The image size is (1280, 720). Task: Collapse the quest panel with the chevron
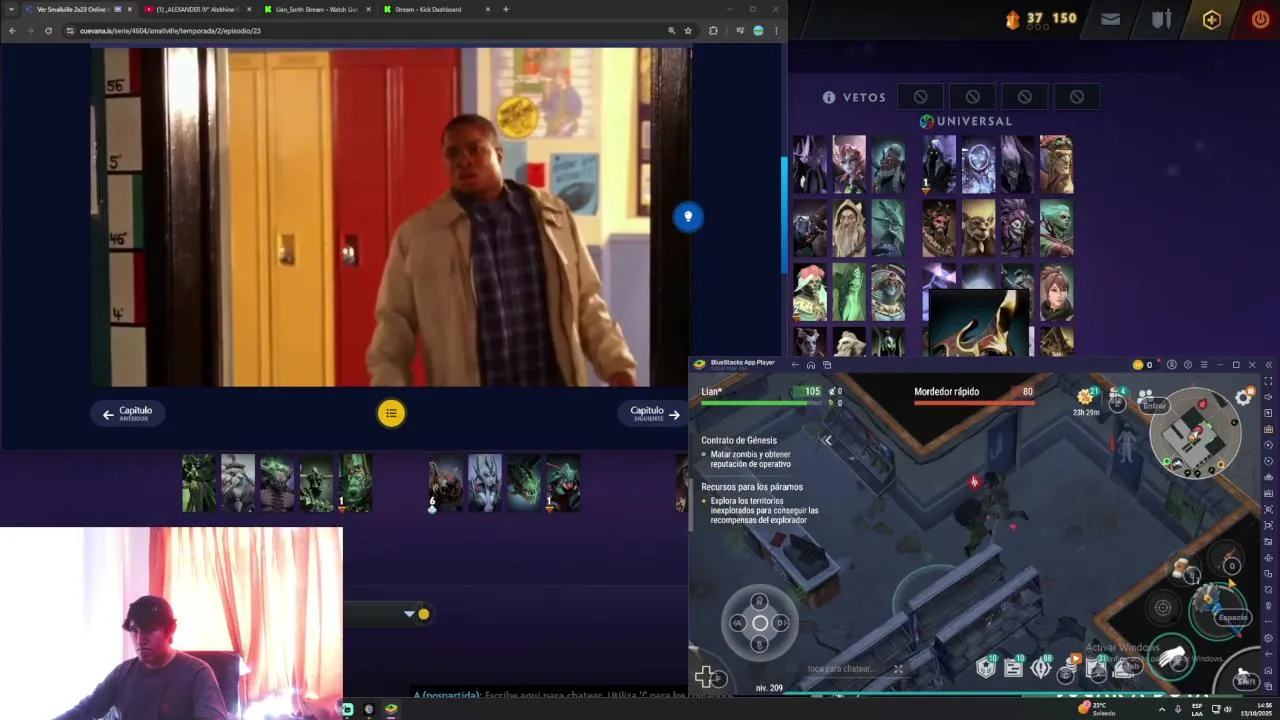(x=827, y=440)
